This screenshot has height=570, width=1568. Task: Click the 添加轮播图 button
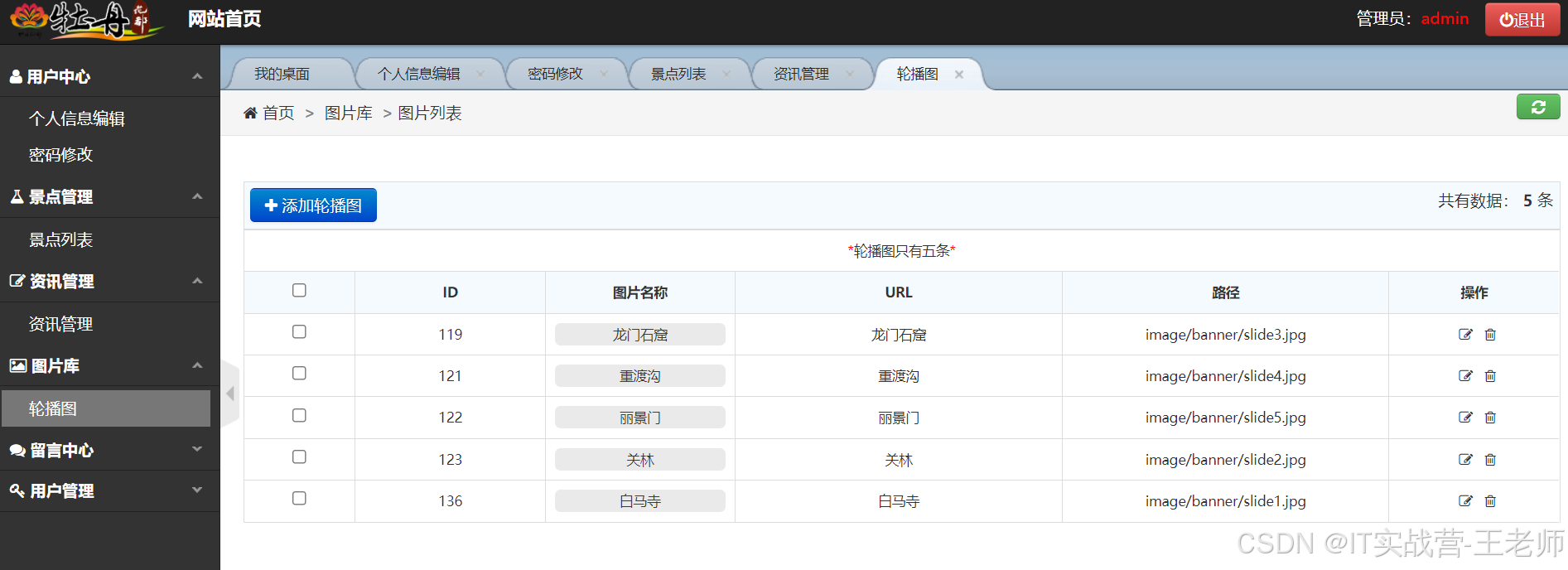(x=313, y=205)
